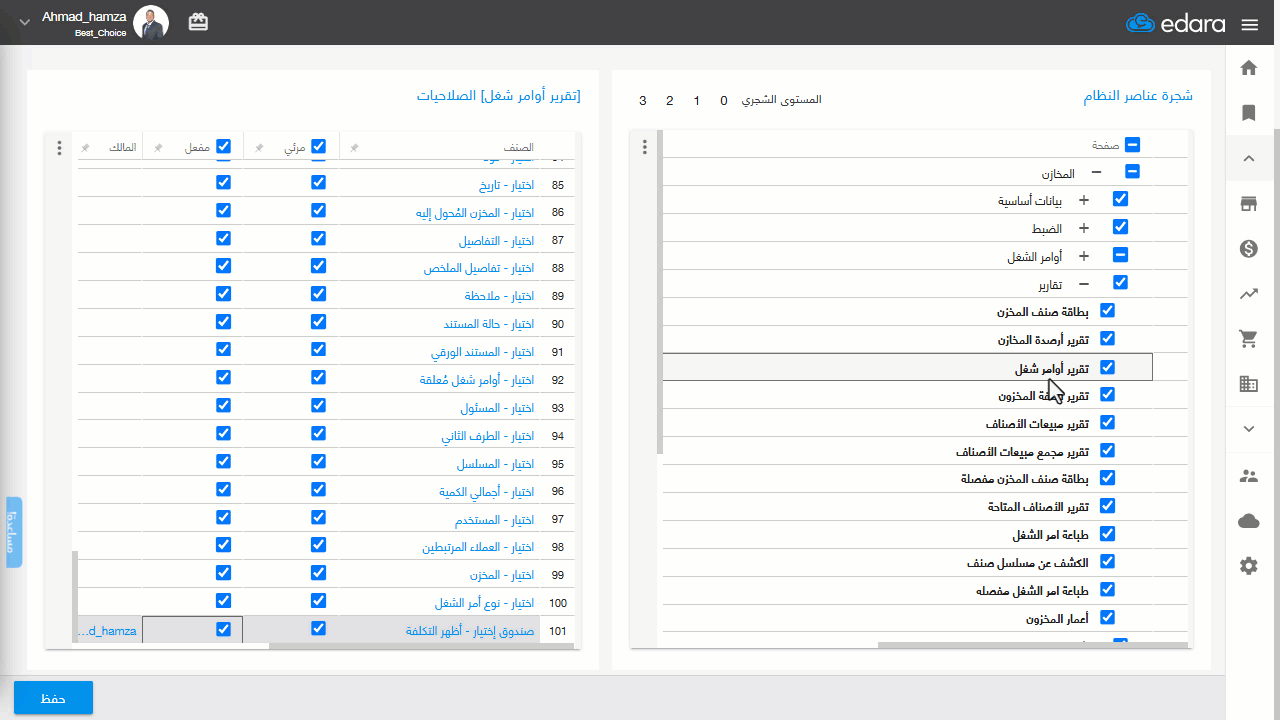Click the Ahmad_hamza profile avatar
Screen dimensions: 1280x720
pyautogui.click(x=151, y=23)
